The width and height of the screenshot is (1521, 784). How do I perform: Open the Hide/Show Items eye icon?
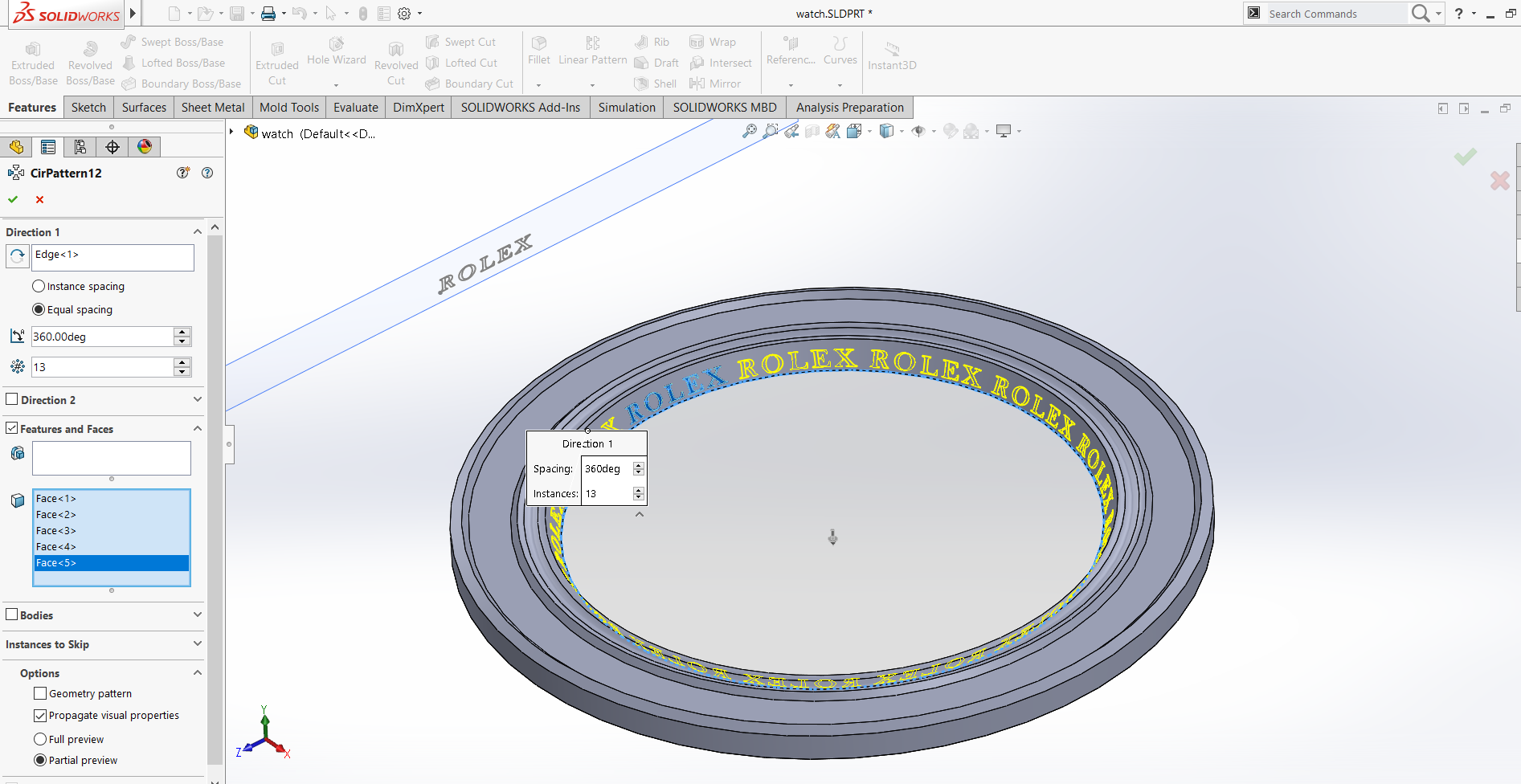[x=918, y=131]
